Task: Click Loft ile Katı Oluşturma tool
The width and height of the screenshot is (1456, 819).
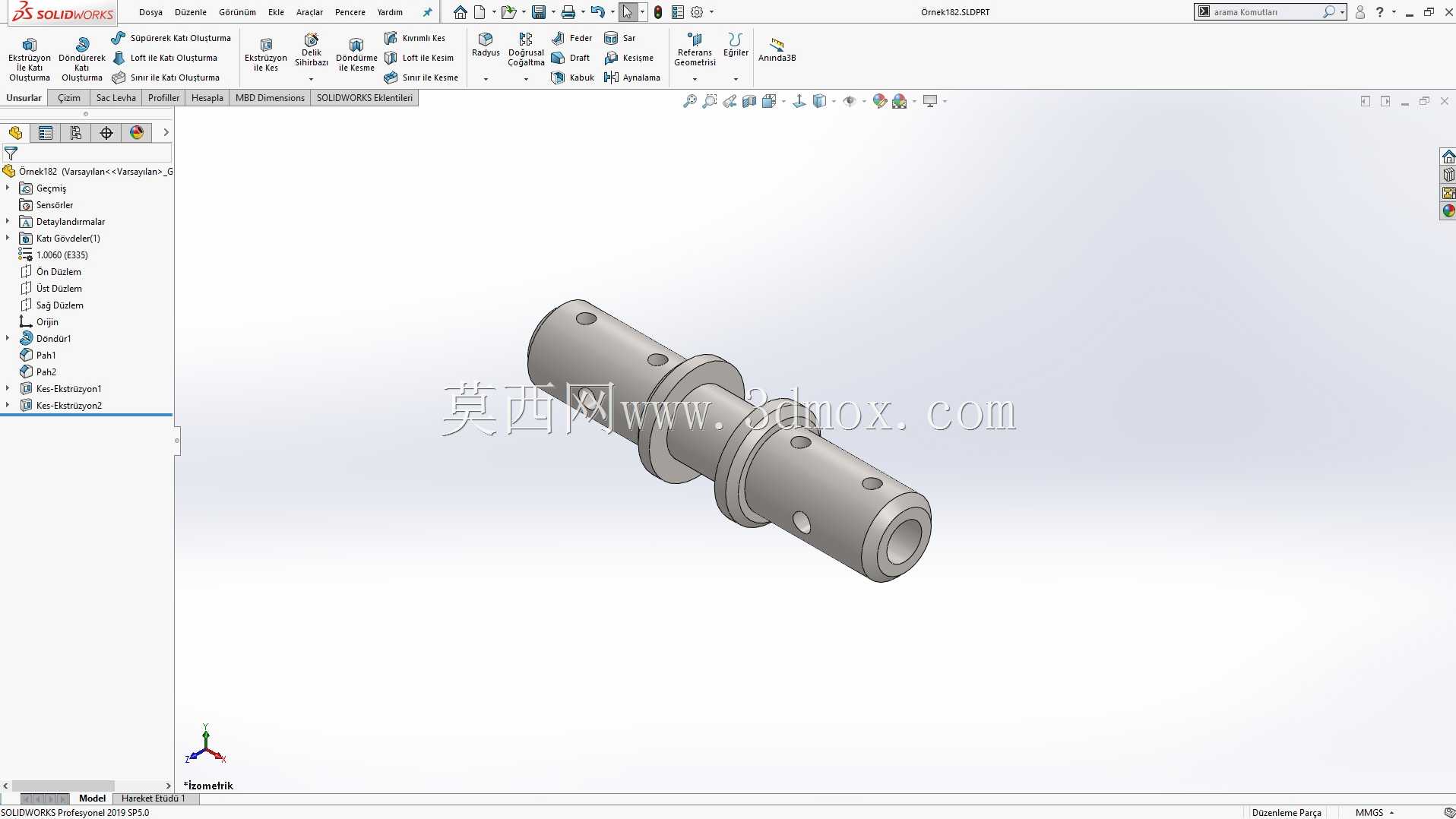Action: (165, 58)
